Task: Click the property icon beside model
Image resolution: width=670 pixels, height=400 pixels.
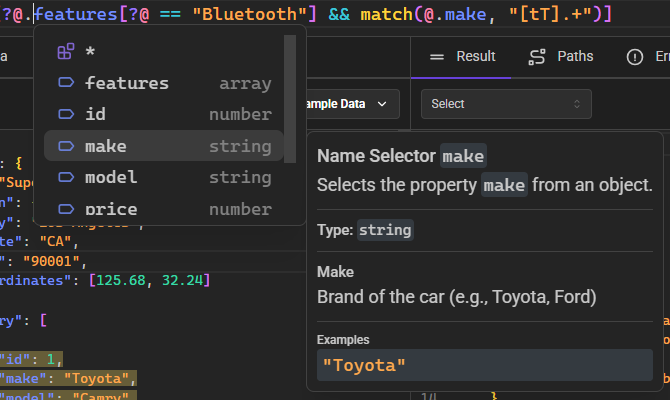Action: pos(66,177)
